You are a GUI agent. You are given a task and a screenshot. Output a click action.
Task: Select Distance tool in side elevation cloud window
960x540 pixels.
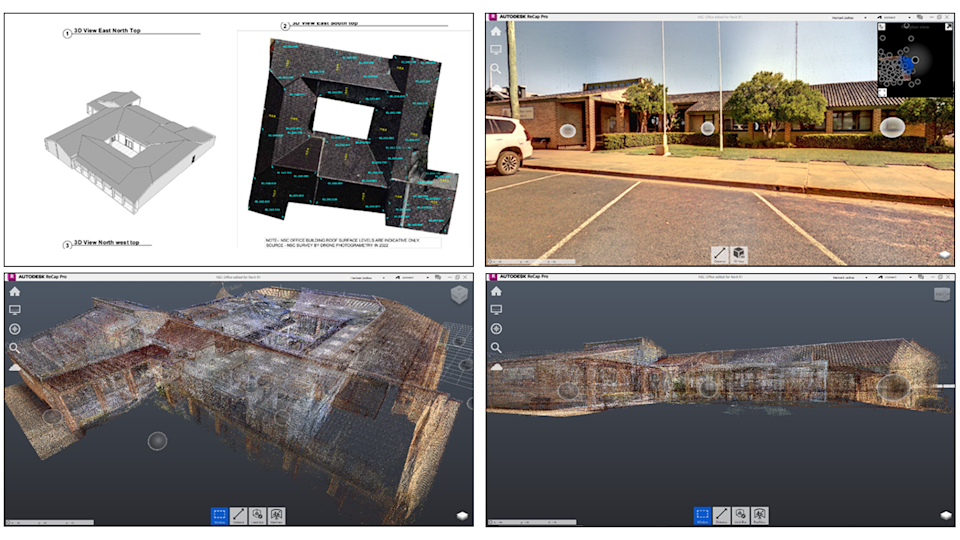pyautogui.click(x=721, y=516)
